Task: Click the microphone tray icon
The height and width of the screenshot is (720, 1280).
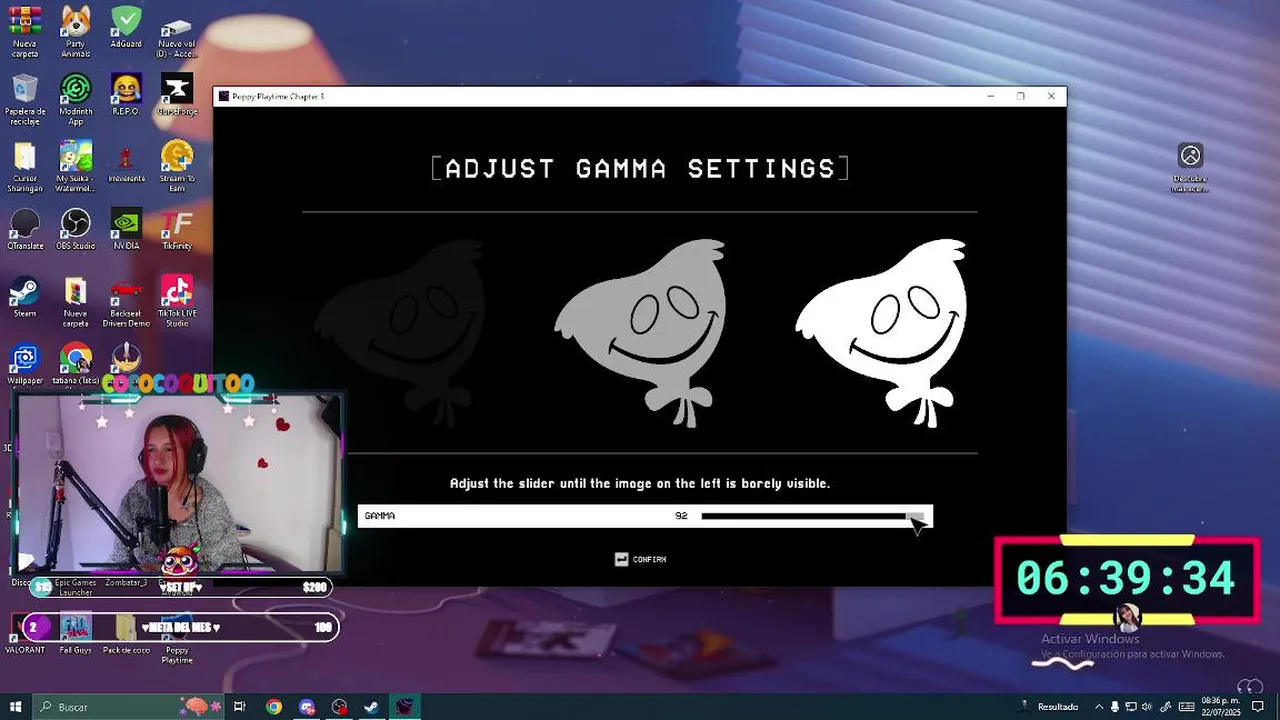Action: click(1115, 707)
